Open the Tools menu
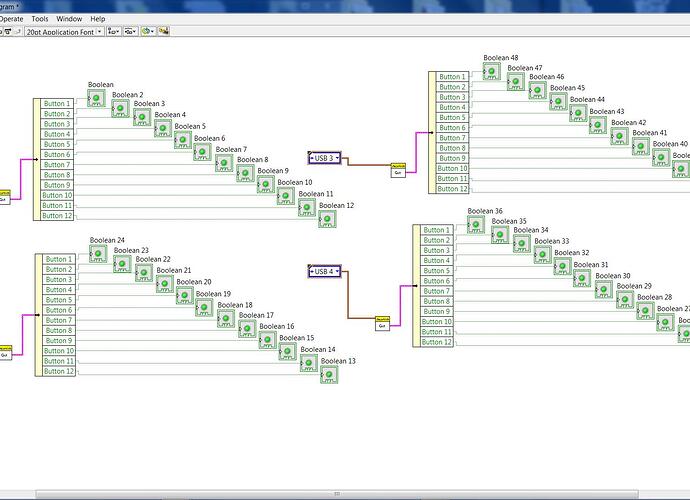The image size is (690, 500). (x=40, y=19)
